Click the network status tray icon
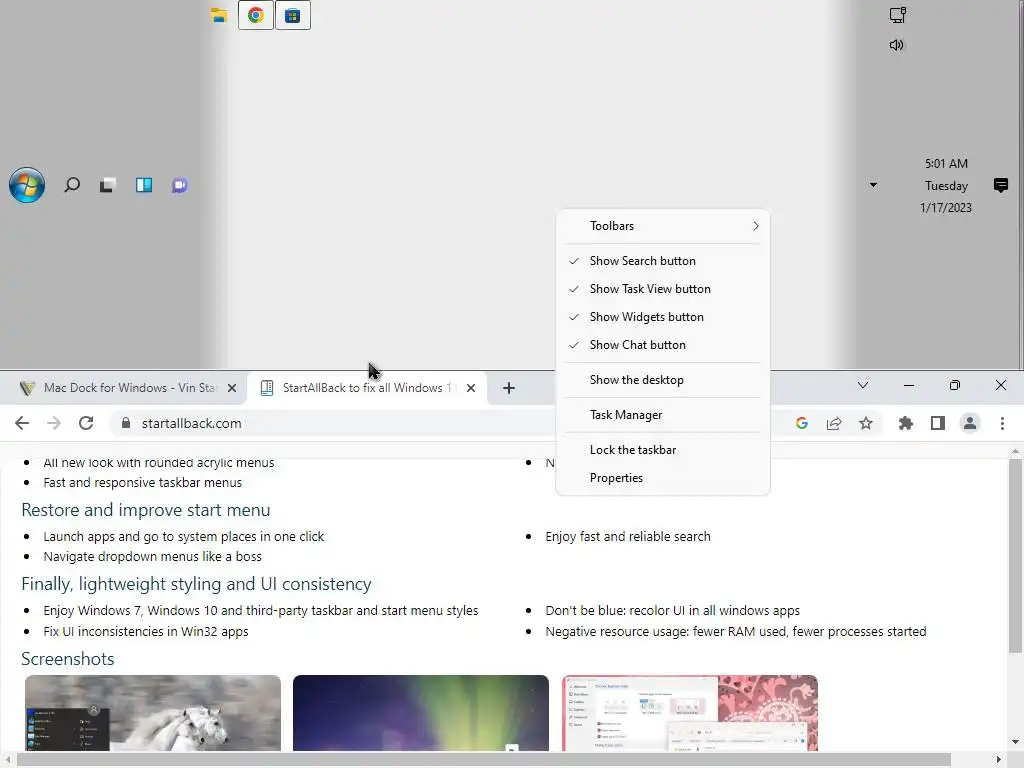This screenshot has width=1024, height=768. click(898, 15)
